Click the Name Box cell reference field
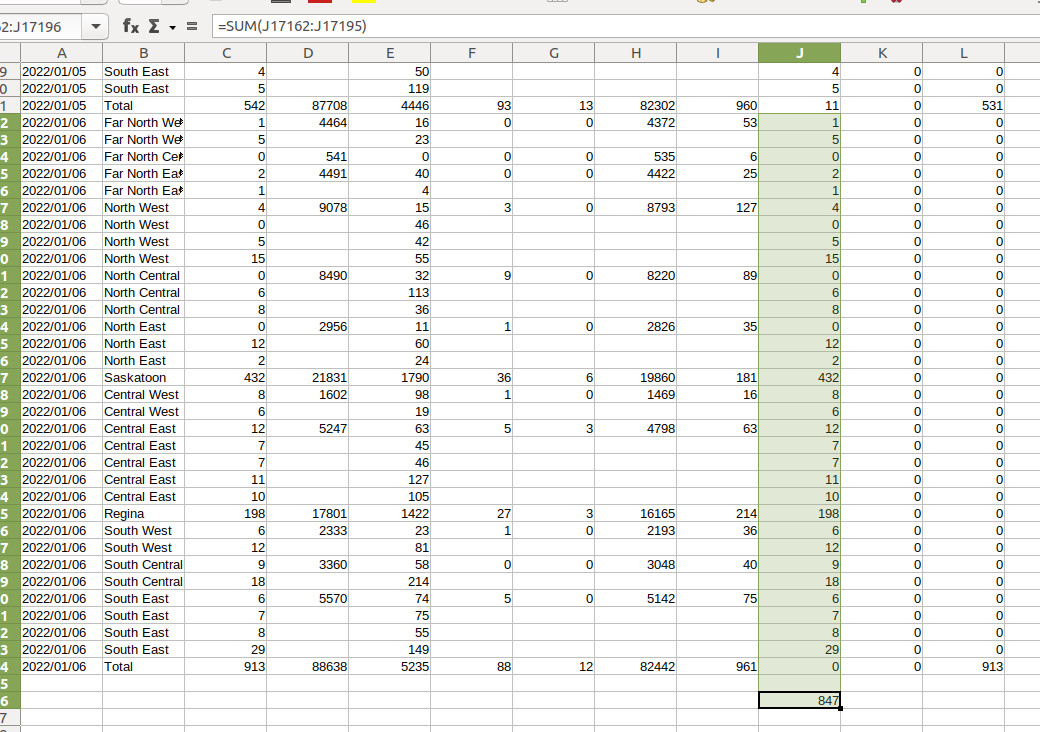 40,26
